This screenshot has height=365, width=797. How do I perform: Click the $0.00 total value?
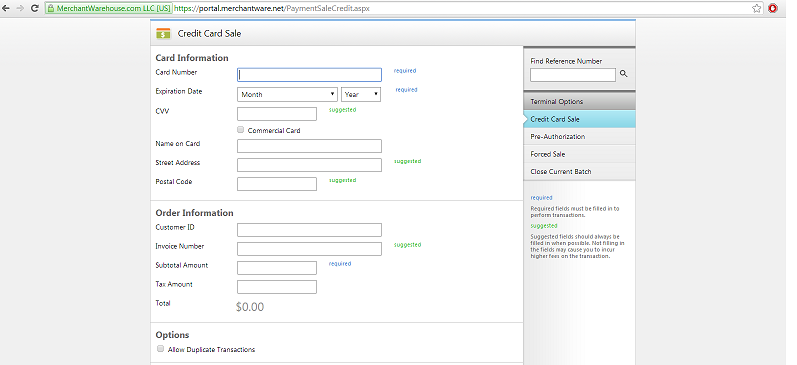[x=250, y=307]
